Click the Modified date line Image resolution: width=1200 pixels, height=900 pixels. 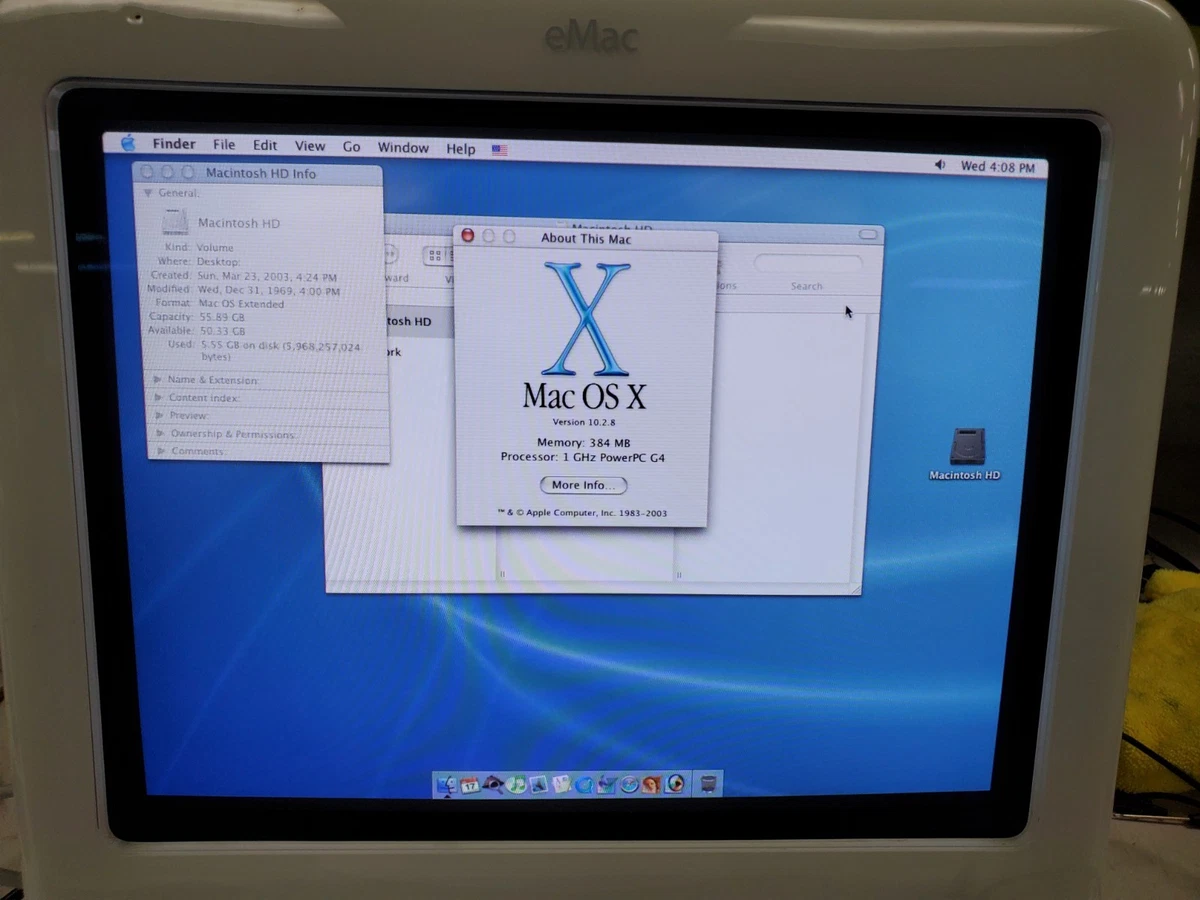pos(243,290)
